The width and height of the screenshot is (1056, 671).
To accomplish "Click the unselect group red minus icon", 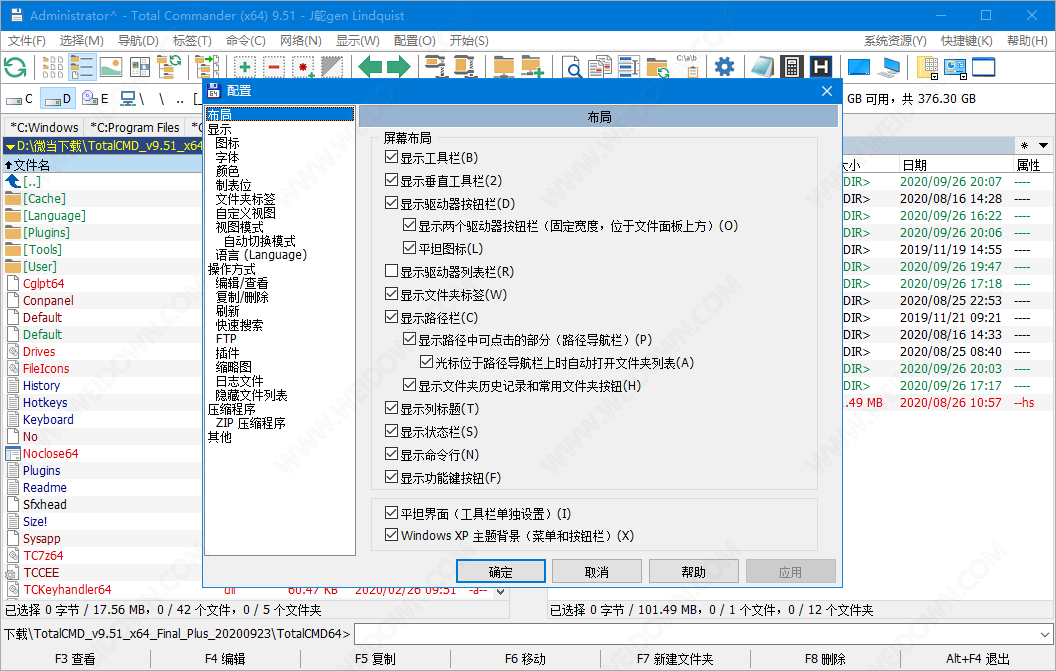I will (273, 67).
